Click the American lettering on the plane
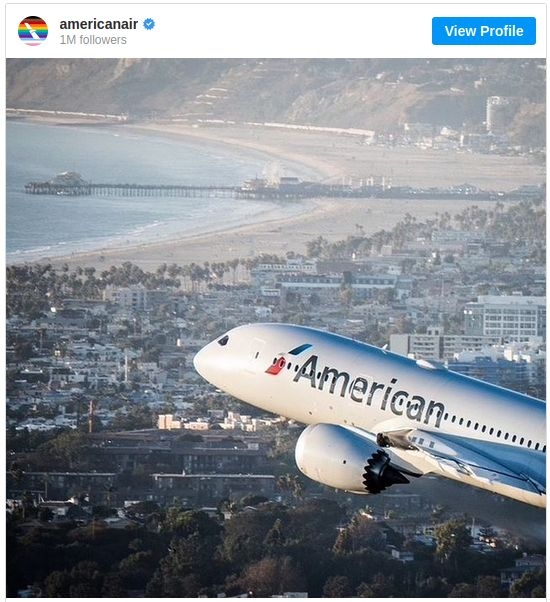Screen dimensions: 550x602 (369, 391)
